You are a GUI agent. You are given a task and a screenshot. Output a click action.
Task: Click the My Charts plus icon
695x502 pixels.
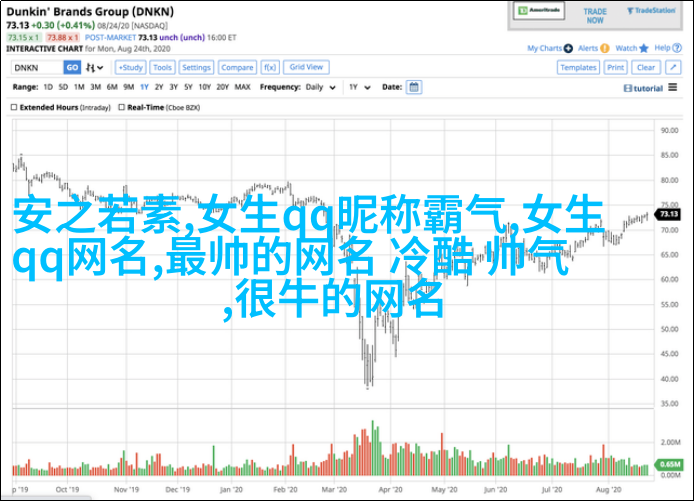click(x=568, y=48)
